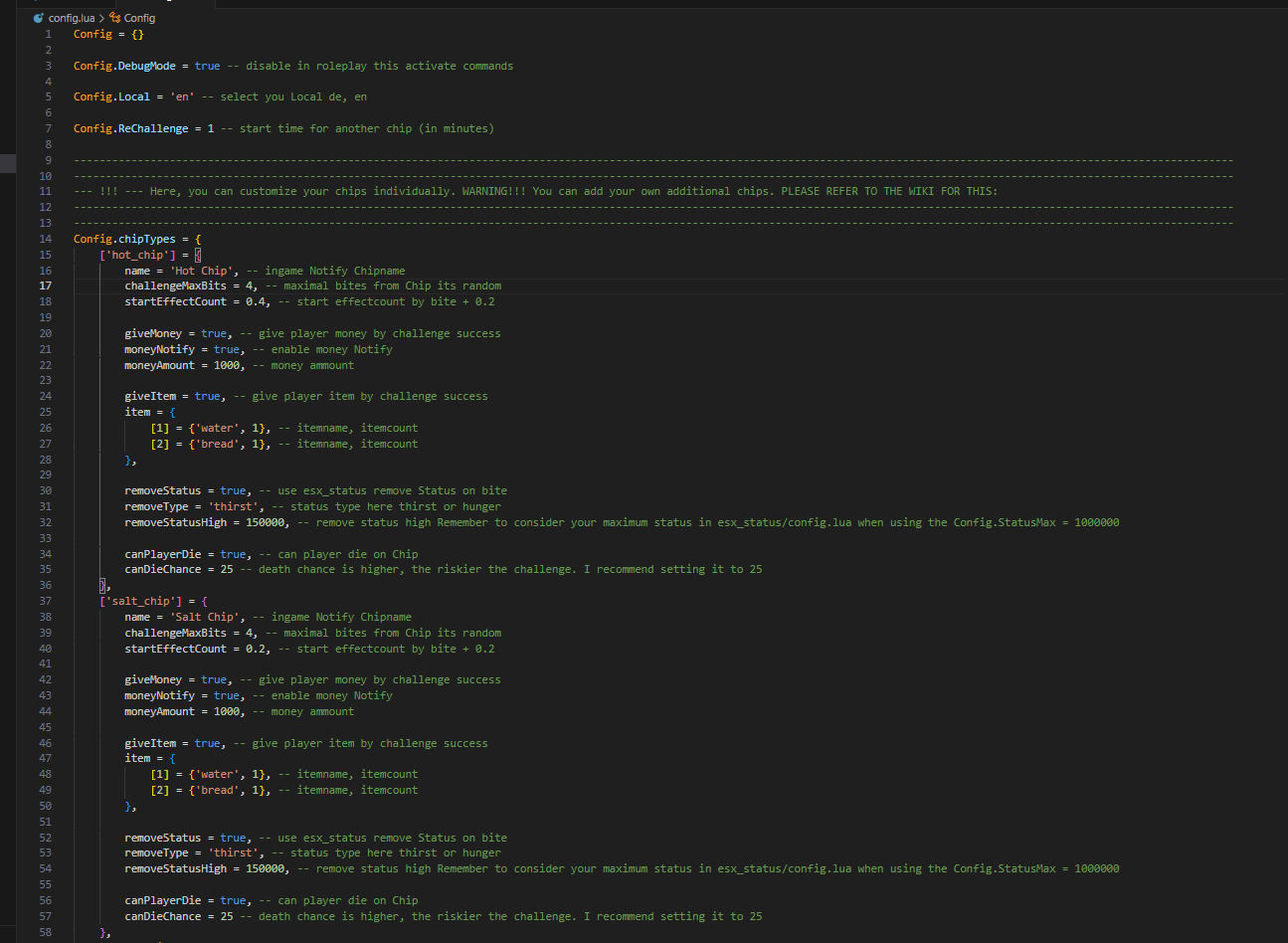Place cursor on 'Config.Local' on line 5

pos(111,96)
